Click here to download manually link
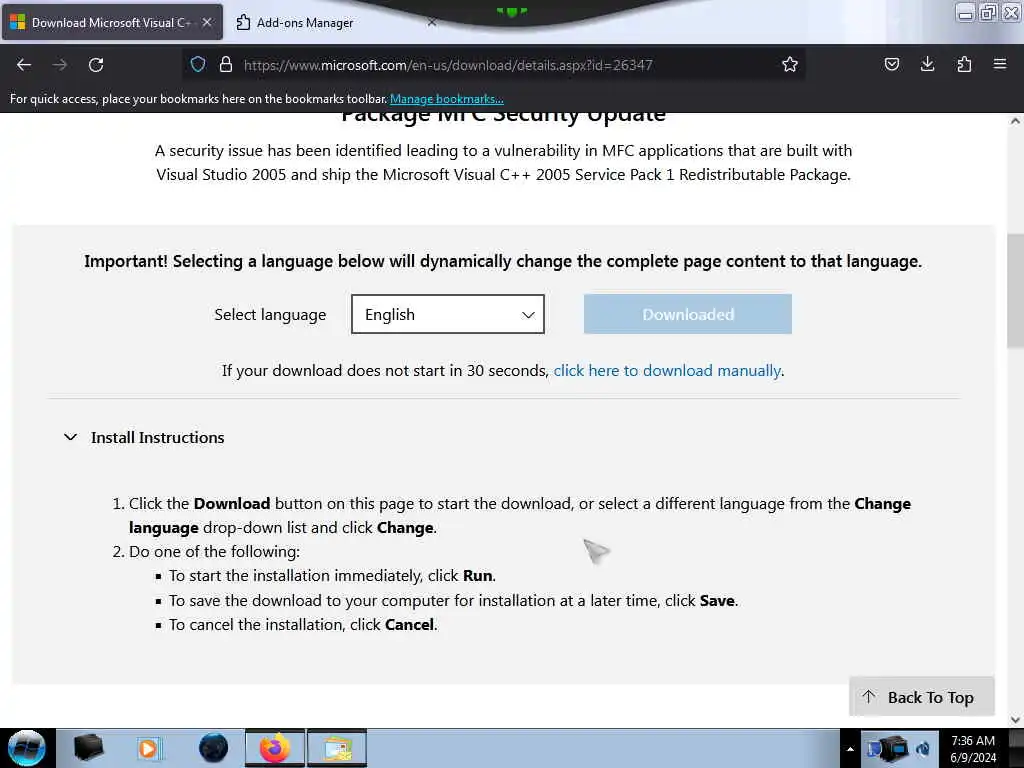 pos(667,371)
